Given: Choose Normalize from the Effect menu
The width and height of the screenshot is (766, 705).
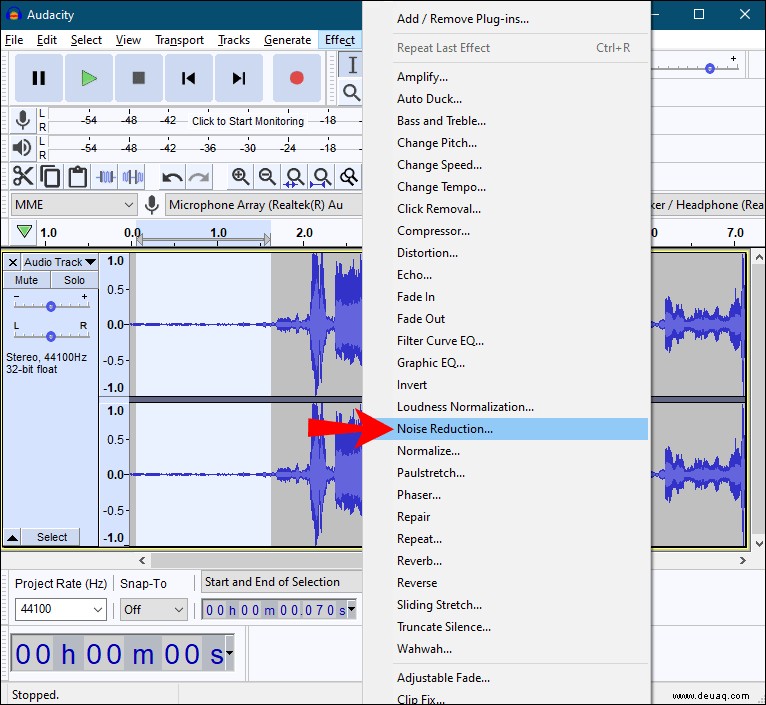Looking at the screenshot, I should click(x=520, y=451).
